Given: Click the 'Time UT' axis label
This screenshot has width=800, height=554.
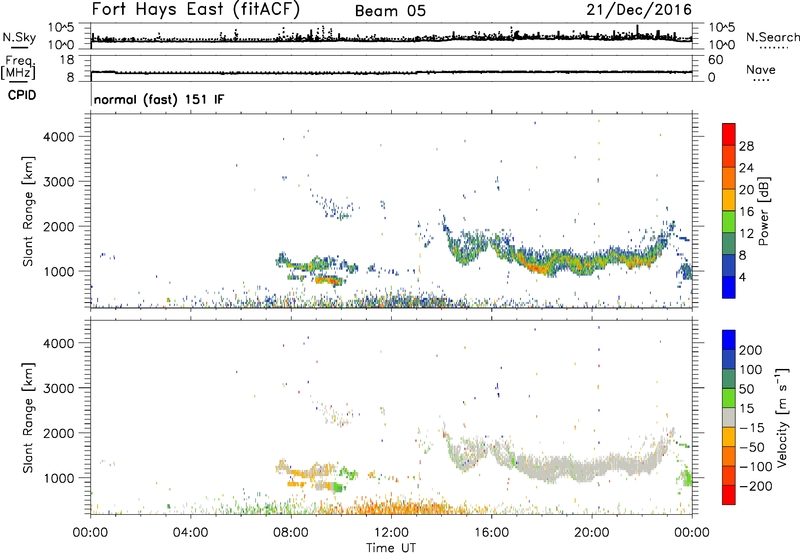Looking at the screenshot, I should coord(391,548).
